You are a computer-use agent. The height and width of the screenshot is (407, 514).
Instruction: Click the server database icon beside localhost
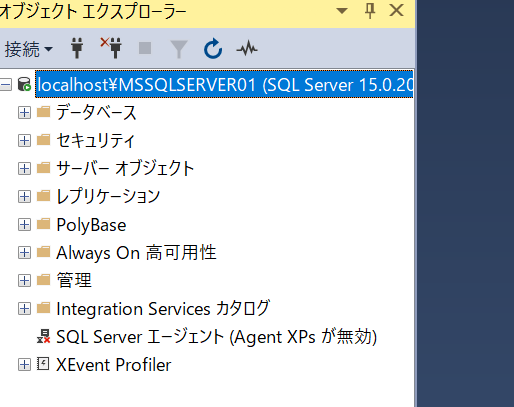pyautogui.click(x=24, y=84)
